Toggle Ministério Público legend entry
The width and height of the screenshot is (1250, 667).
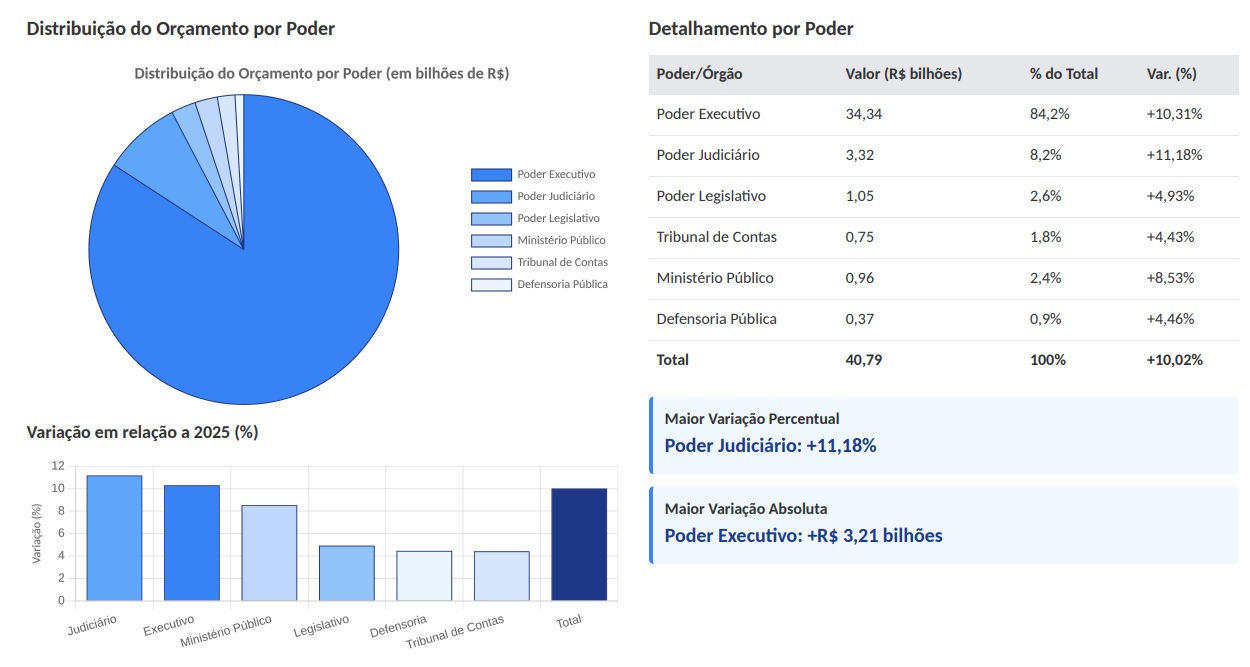(561, 240)
